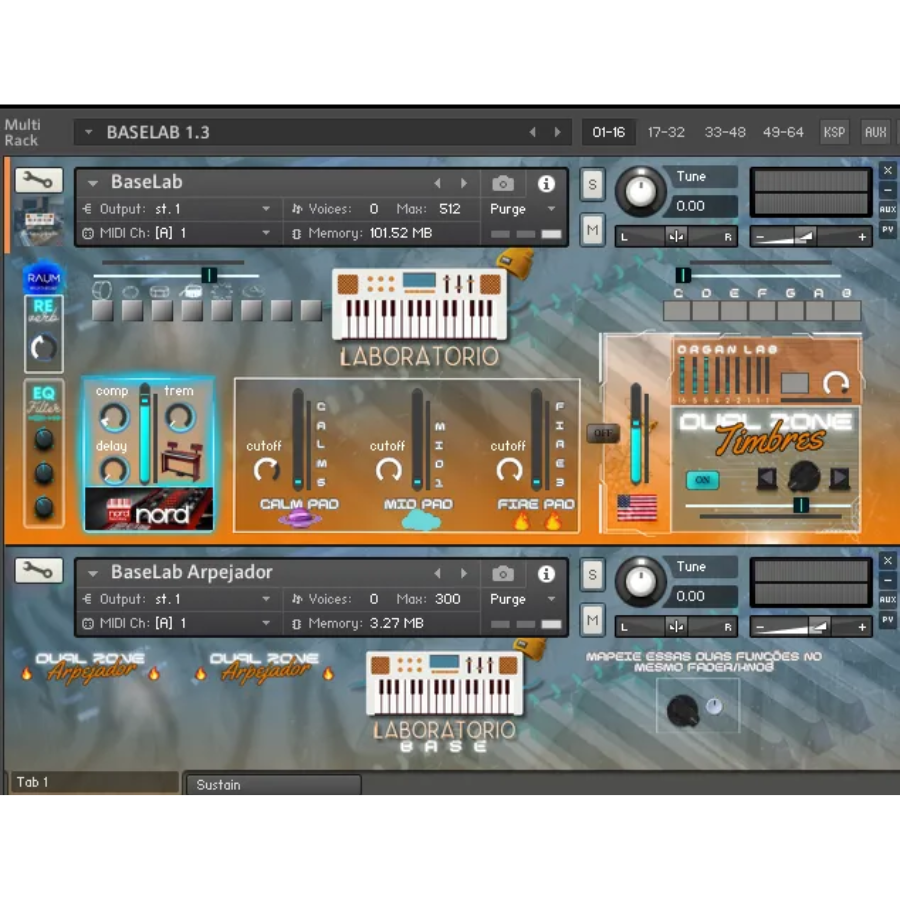900x900 pixels.
Task: Select Tab 1 at bottom
Action: point(95,782)
